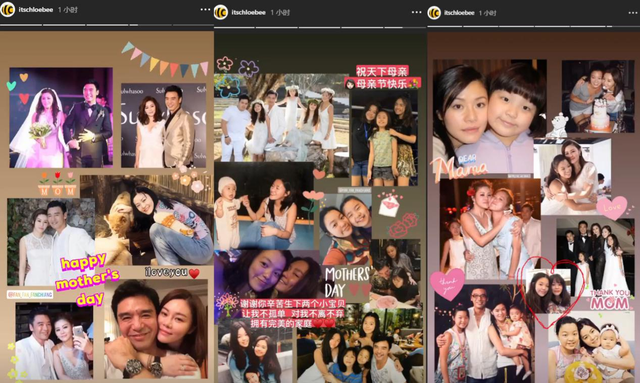The height and width of the screenshot is (383, 640).
Task: Open itschloebee profile from the MOTHERS DAY story
Action: pos(249,12)
